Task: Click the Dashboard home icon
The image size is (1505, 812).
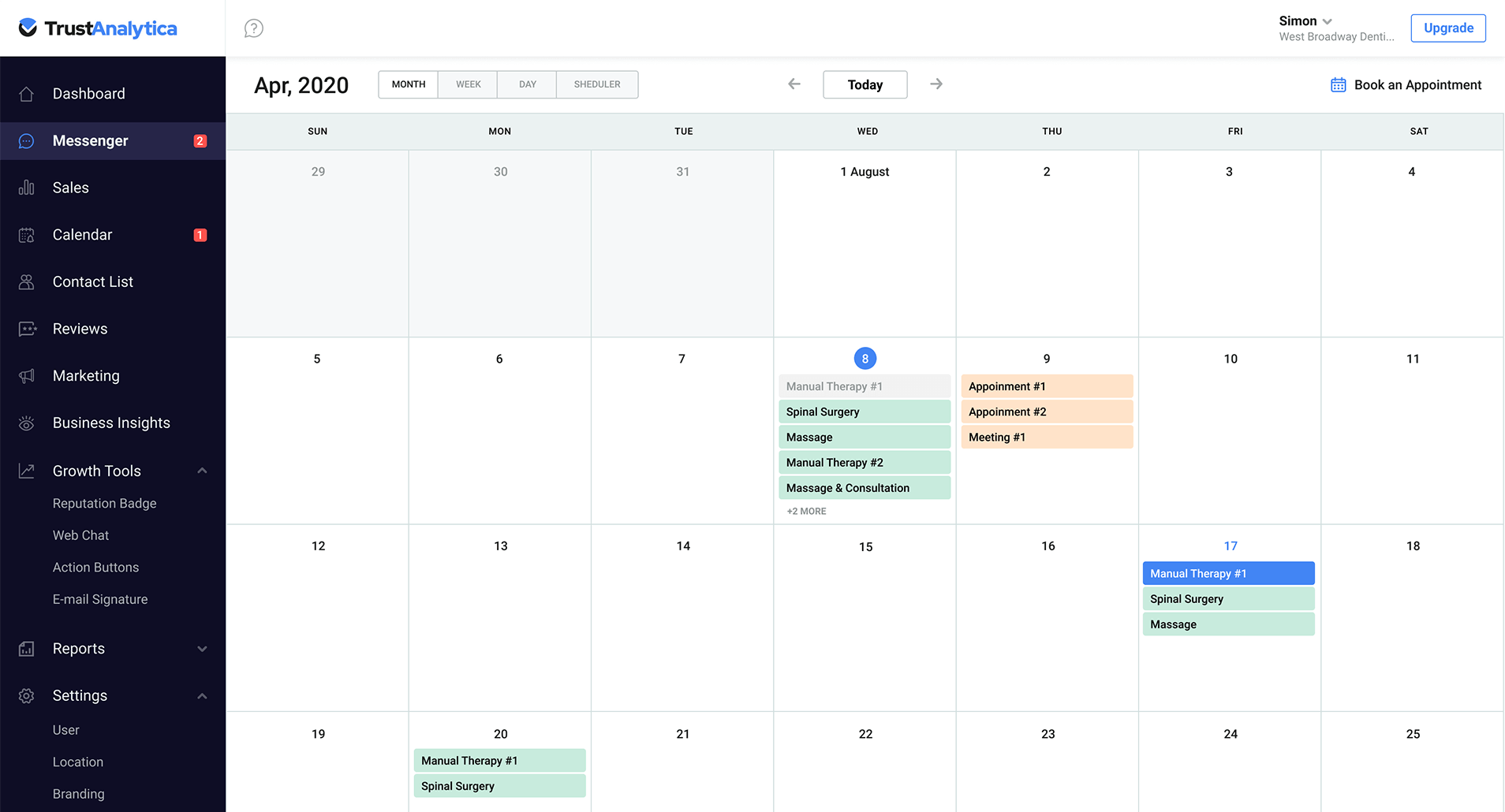Action: click(x=27, y=94)
